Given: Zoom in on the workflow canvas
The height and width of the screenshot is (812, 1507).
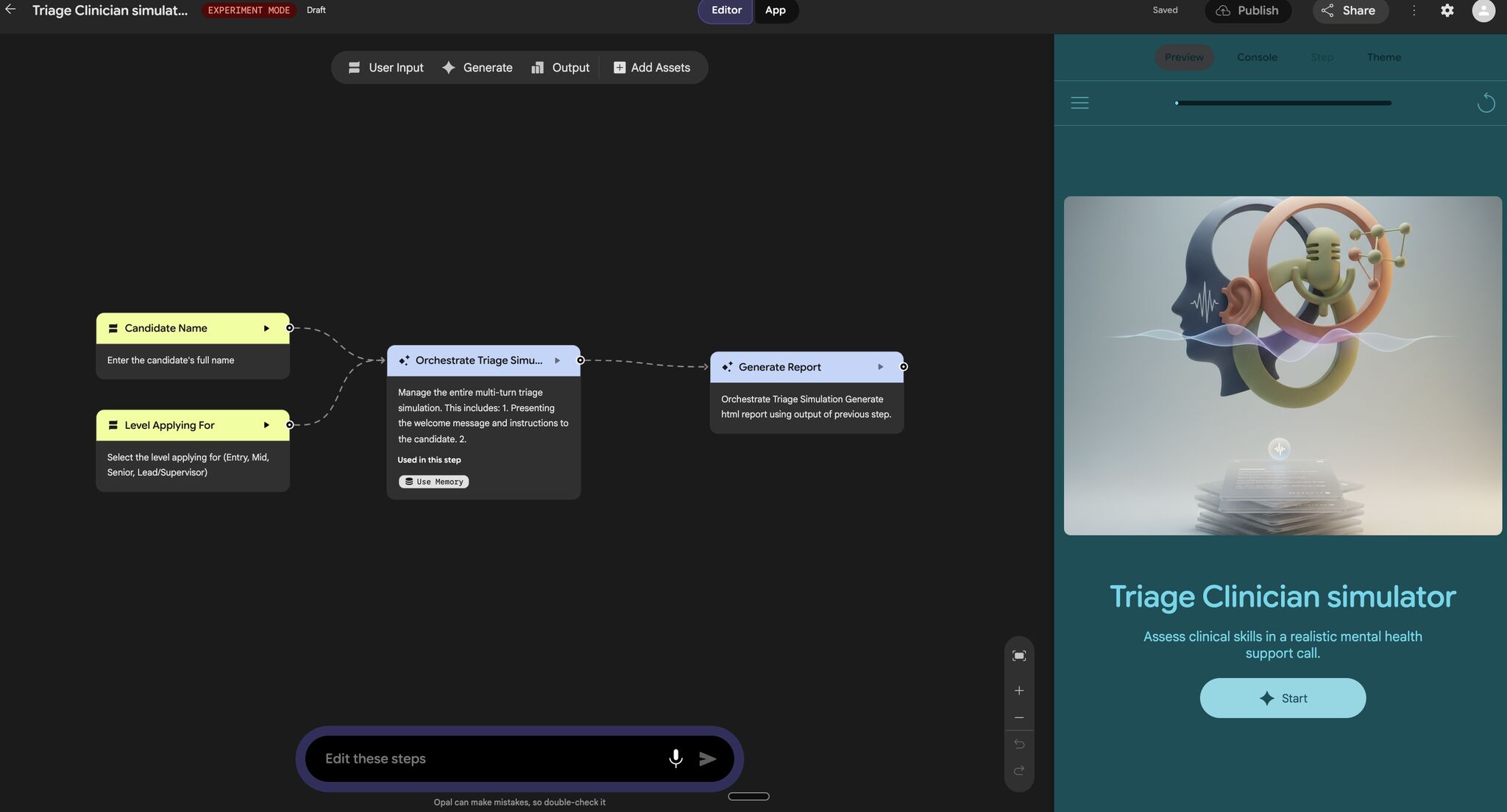Looking at the screenshot, I should click(1019, 690).
